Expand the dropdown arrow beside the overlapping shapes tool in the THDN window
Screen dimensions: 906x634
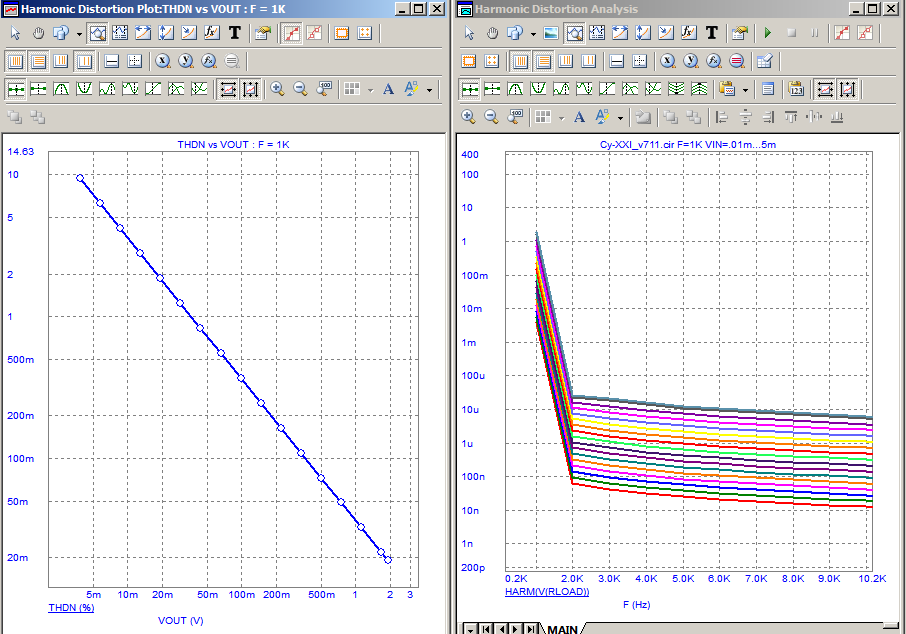coord(79,33)
